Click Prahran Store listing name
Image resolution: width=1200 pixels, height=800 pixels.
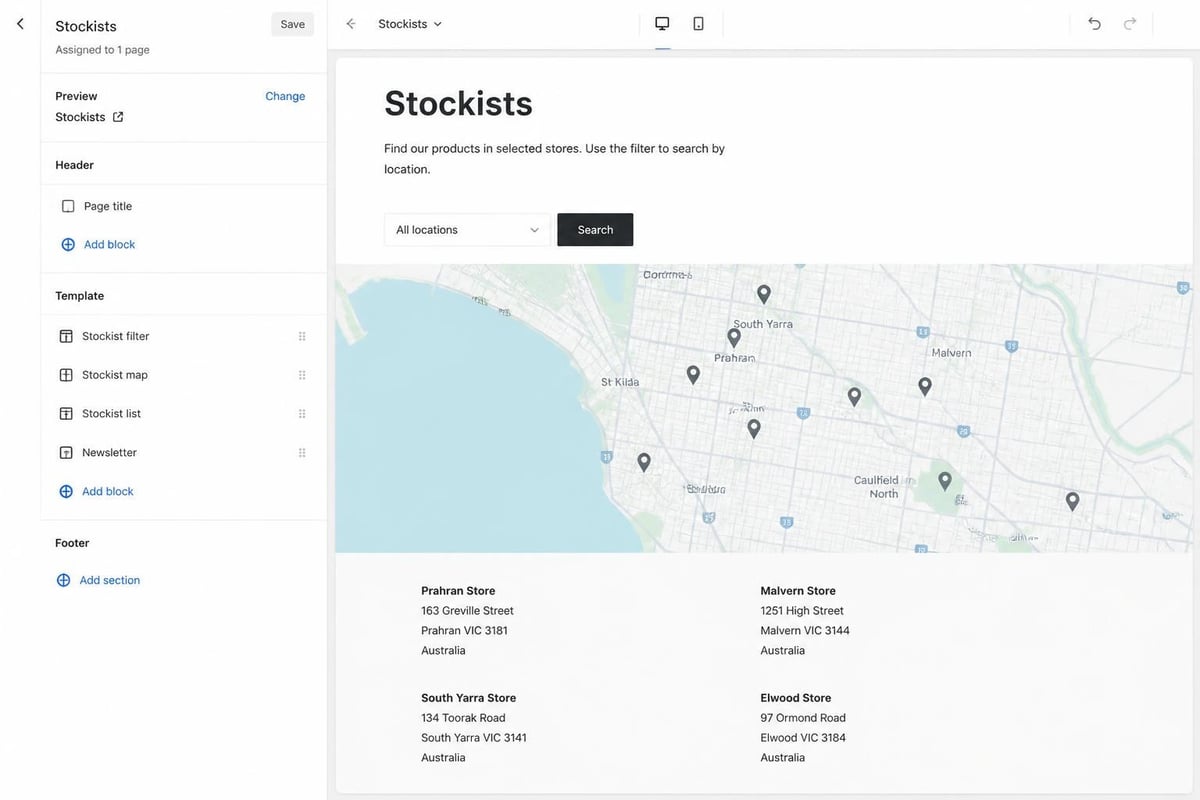coord(458,591)
